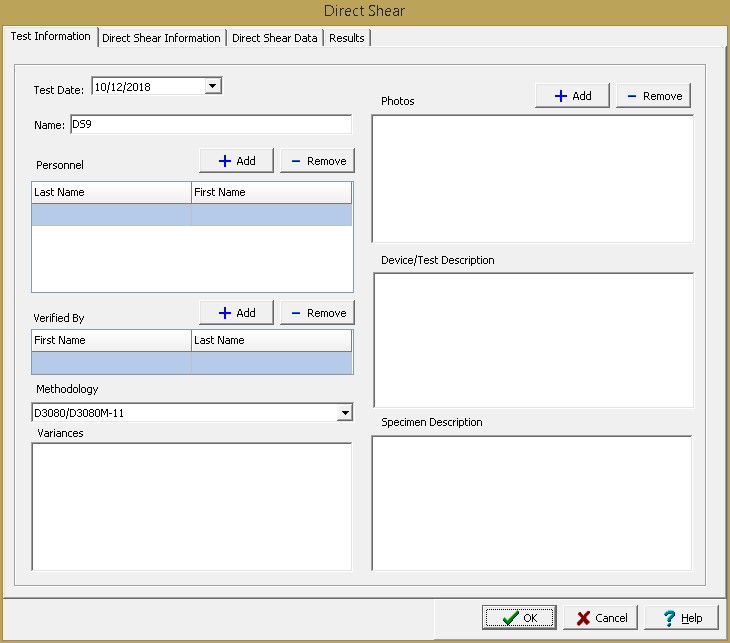Viewport: 730px width, 643px height.
Task: Switch to Direct Shear Information tab
Action: point(161,38)
